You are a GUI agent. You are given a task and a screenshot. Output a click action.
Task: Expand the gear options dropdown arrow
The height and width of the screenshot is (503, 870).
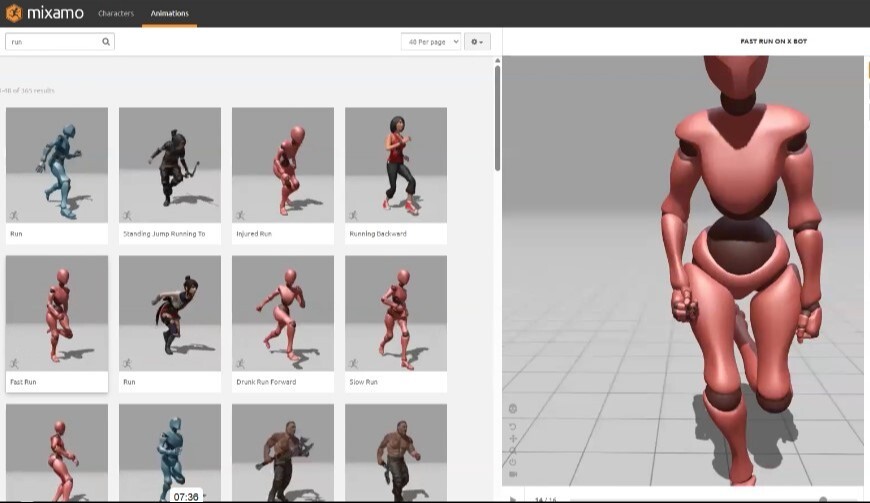pos(482,42)
